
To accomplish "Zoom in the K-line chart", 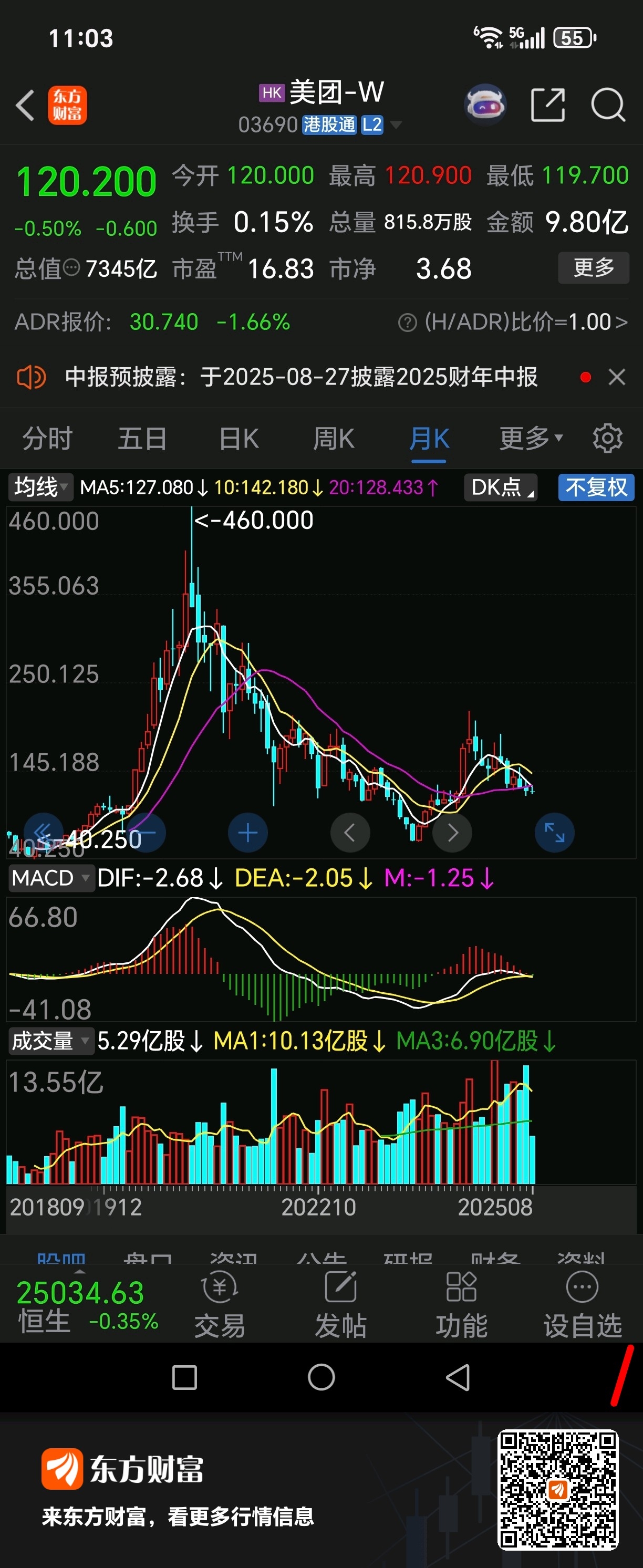I will [x=248, y=832].
